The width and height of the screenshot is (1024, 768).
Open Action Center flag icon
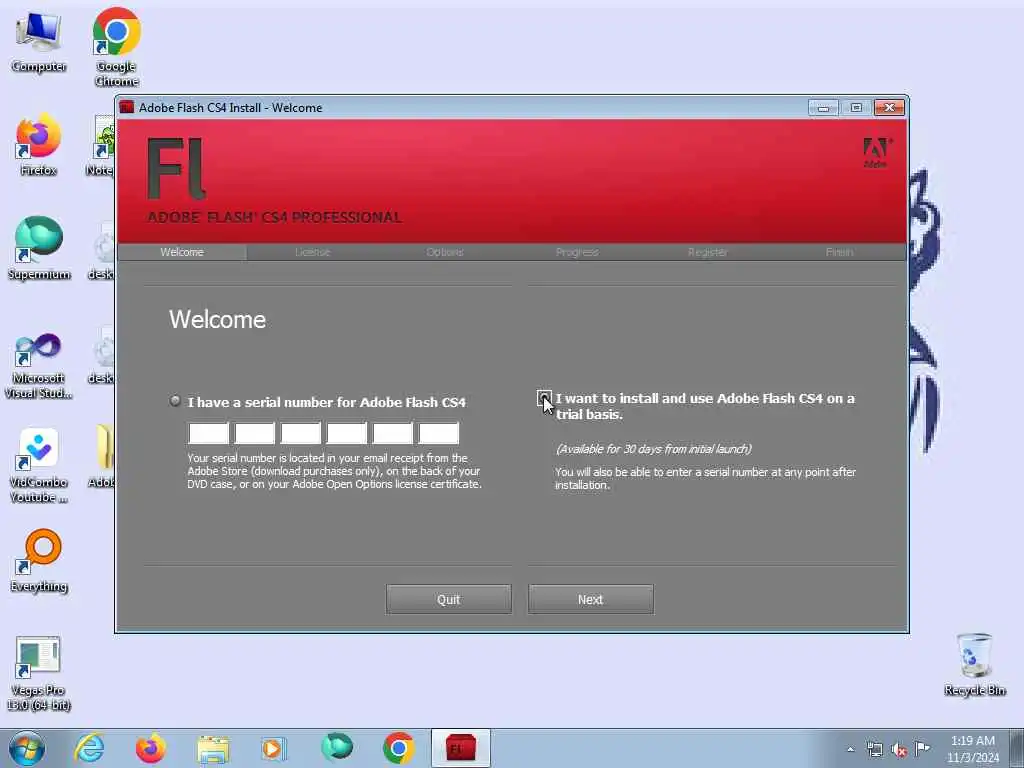[921, 749]
